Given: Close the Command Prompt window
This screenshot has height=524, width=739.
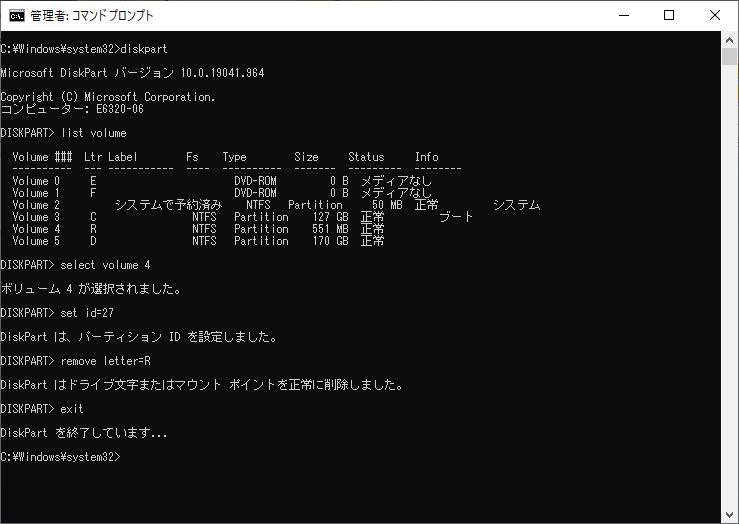Looking at the screenshot, I should tap(714, 16).
